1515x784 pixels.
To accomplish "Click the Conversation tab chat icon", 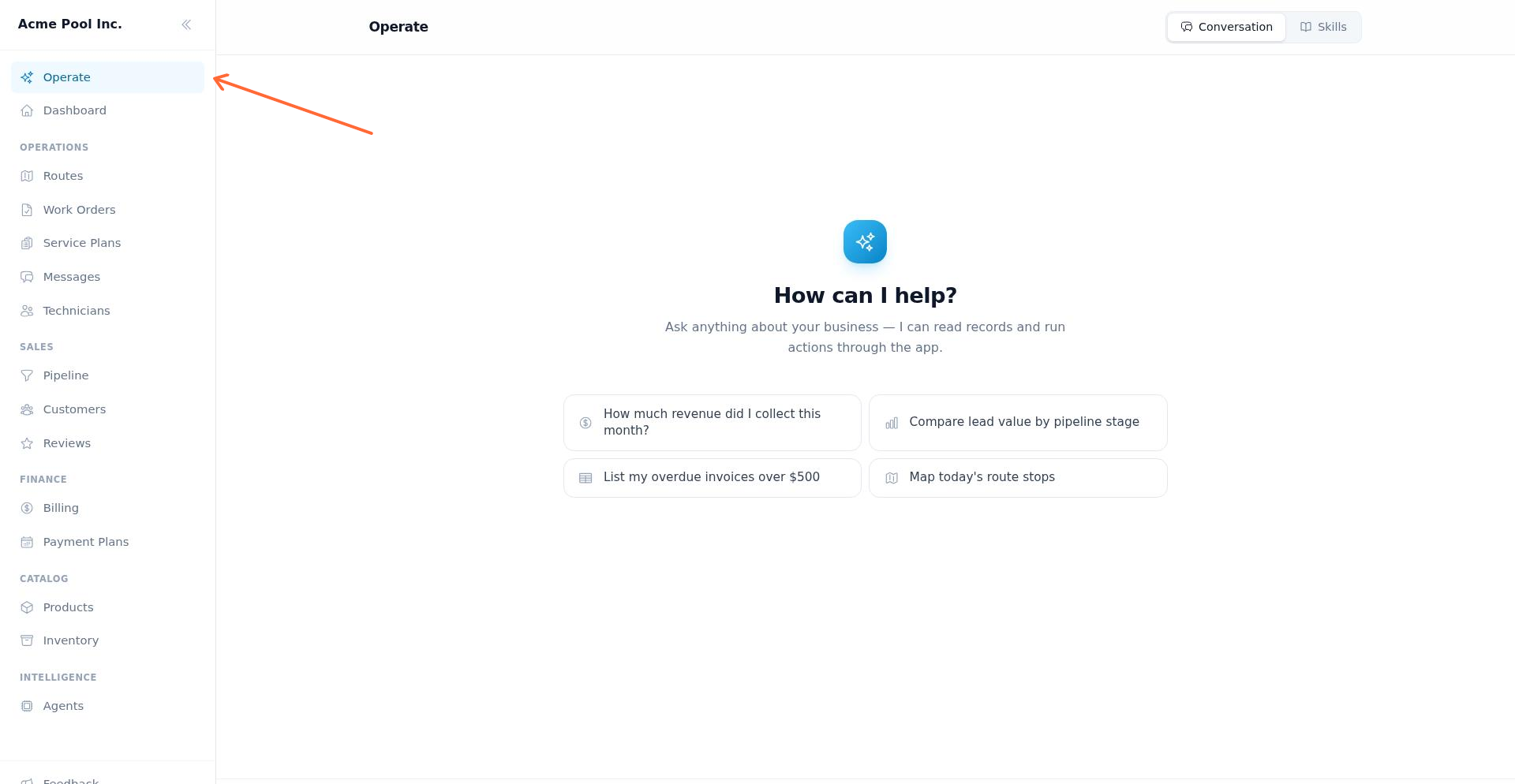I will [1186, 27].
